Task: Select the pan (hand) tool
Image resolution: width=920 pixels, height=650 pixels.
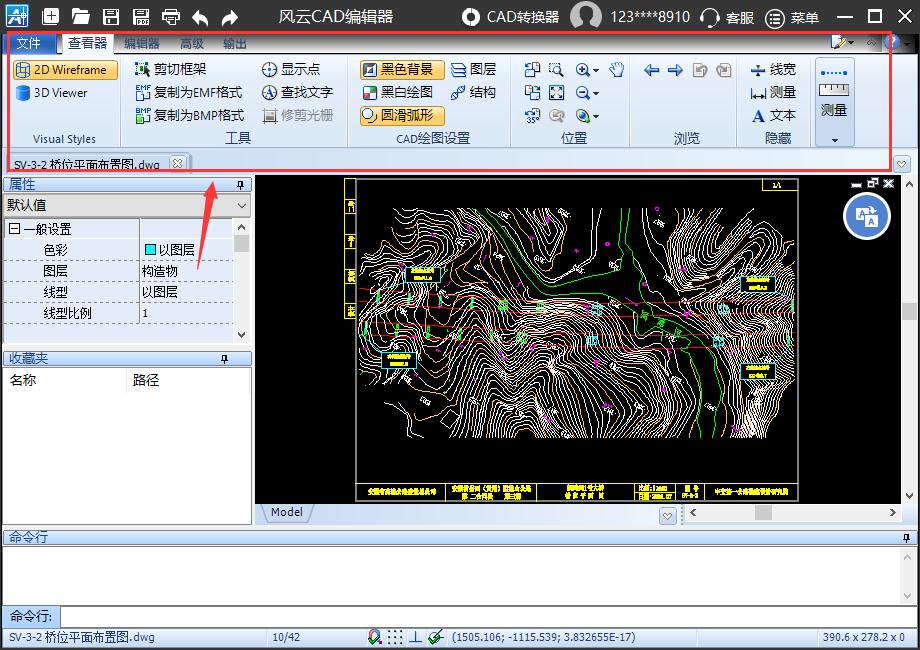Action: (x=617, y=71)
